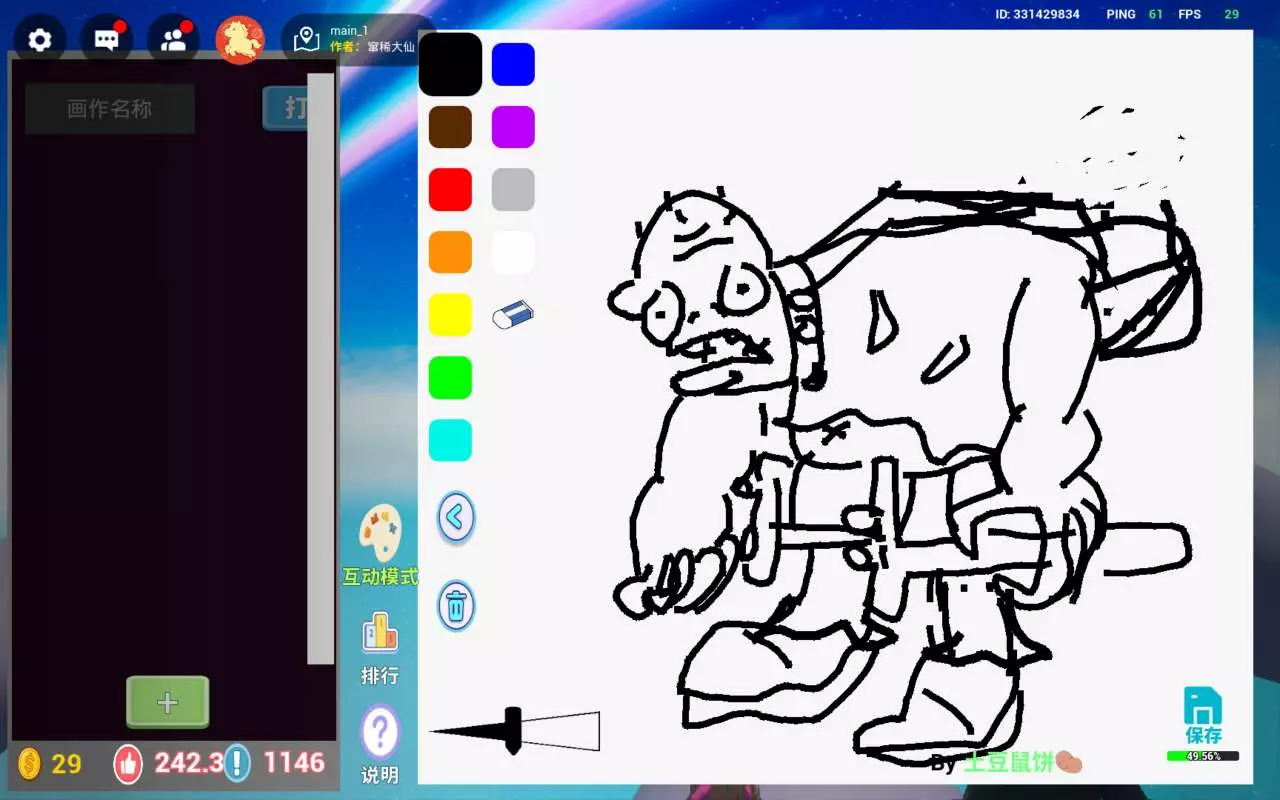Click the PING value 61
The height and width of the screenshot is (800, 1280).
(1156, 14)
